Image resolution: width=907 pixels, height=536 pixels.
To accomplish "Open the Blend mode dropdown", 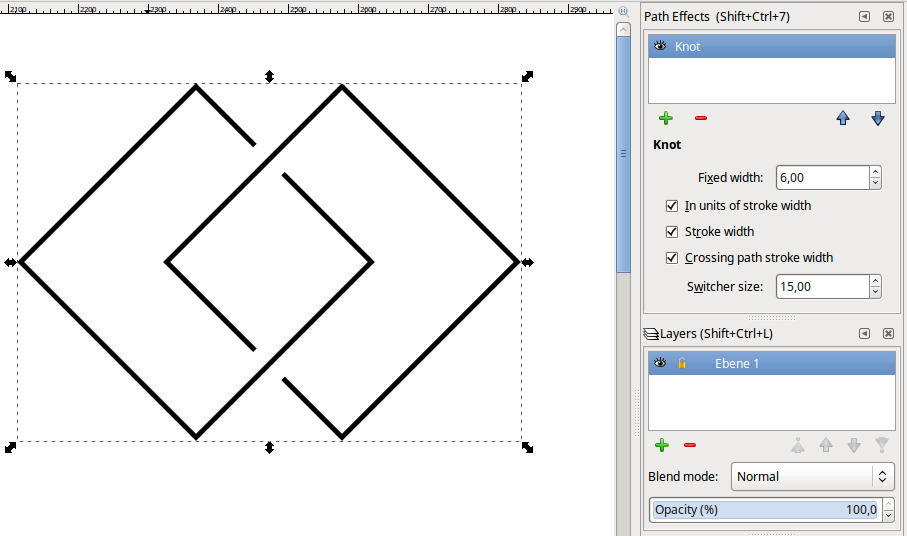I will click(812, 477).
